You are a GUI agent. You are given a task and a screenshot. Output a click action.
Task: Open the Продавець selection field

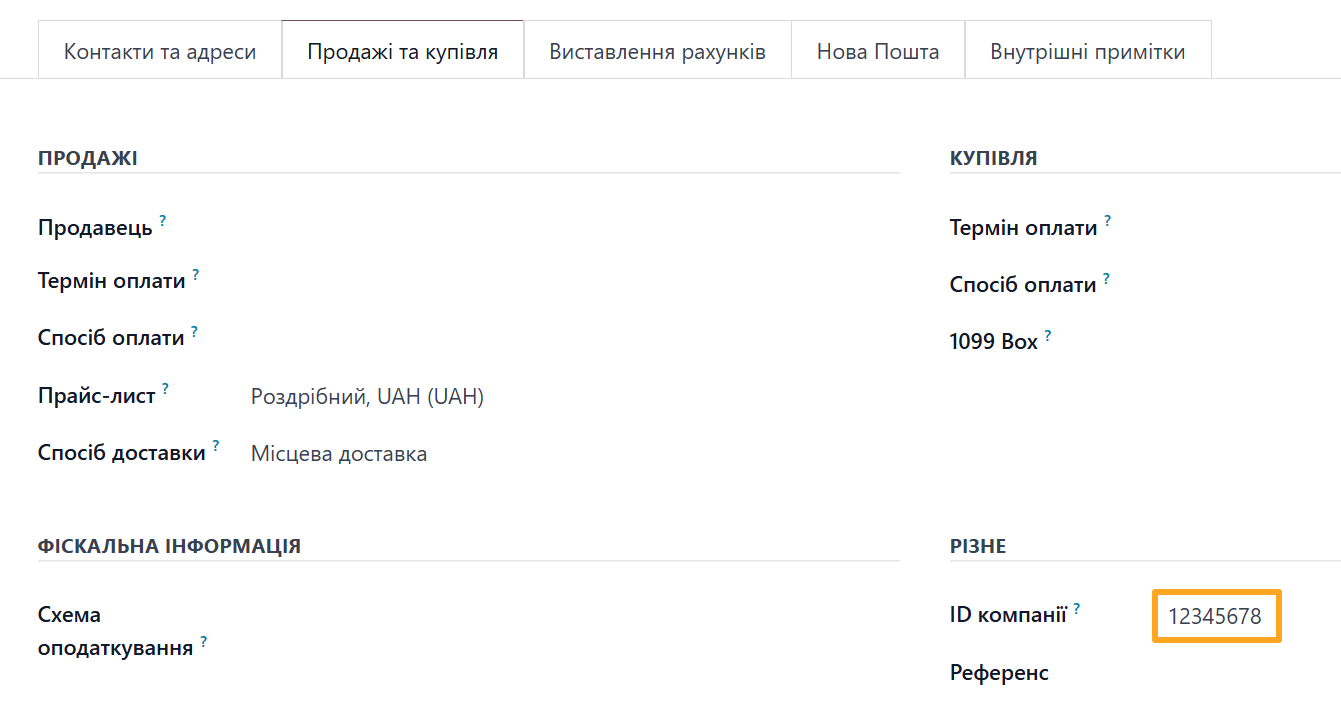[x=350, y=226]
